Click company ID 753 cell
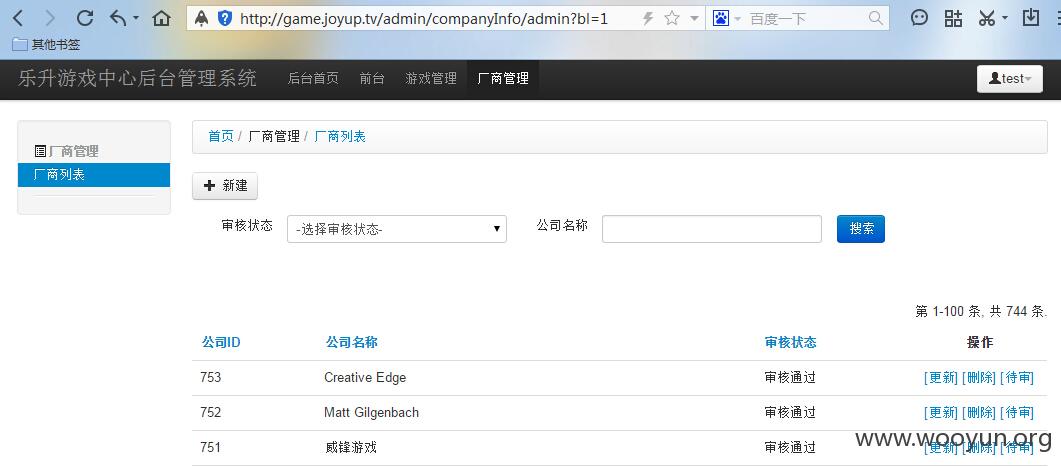 tap(210, 378)
